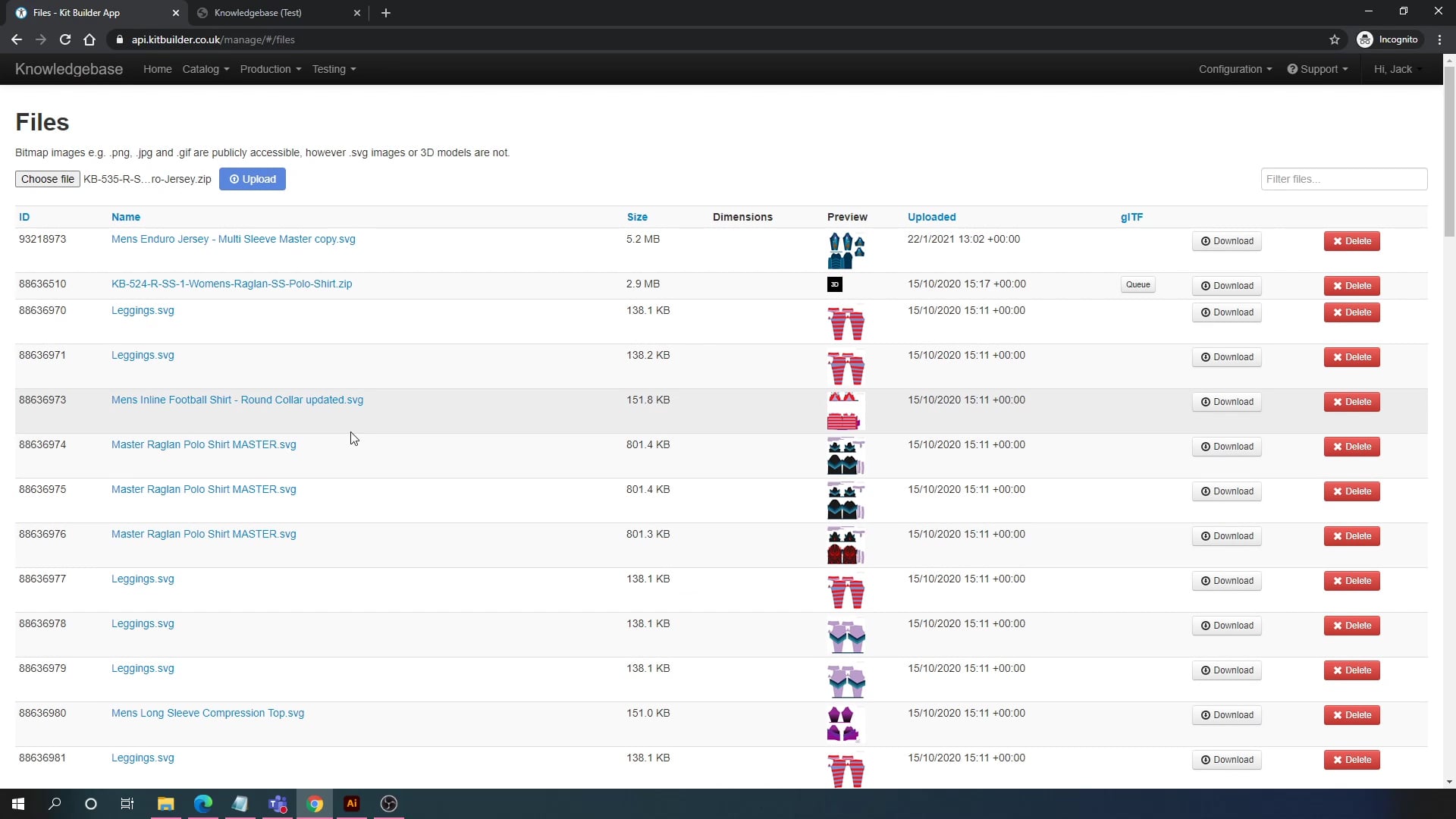Open Task View on the taskbar
This screenshot has height=819, width=1456.
(x=127, y=804)
